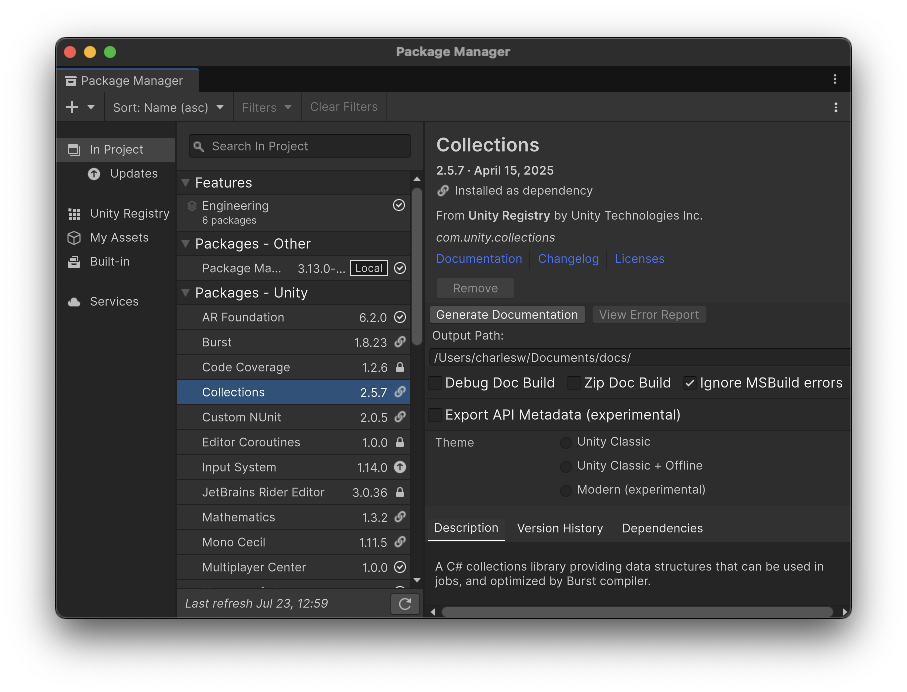Screen dimensions: 907x692
Task: Click the Built-in packages icon
Action: point(74,262)
